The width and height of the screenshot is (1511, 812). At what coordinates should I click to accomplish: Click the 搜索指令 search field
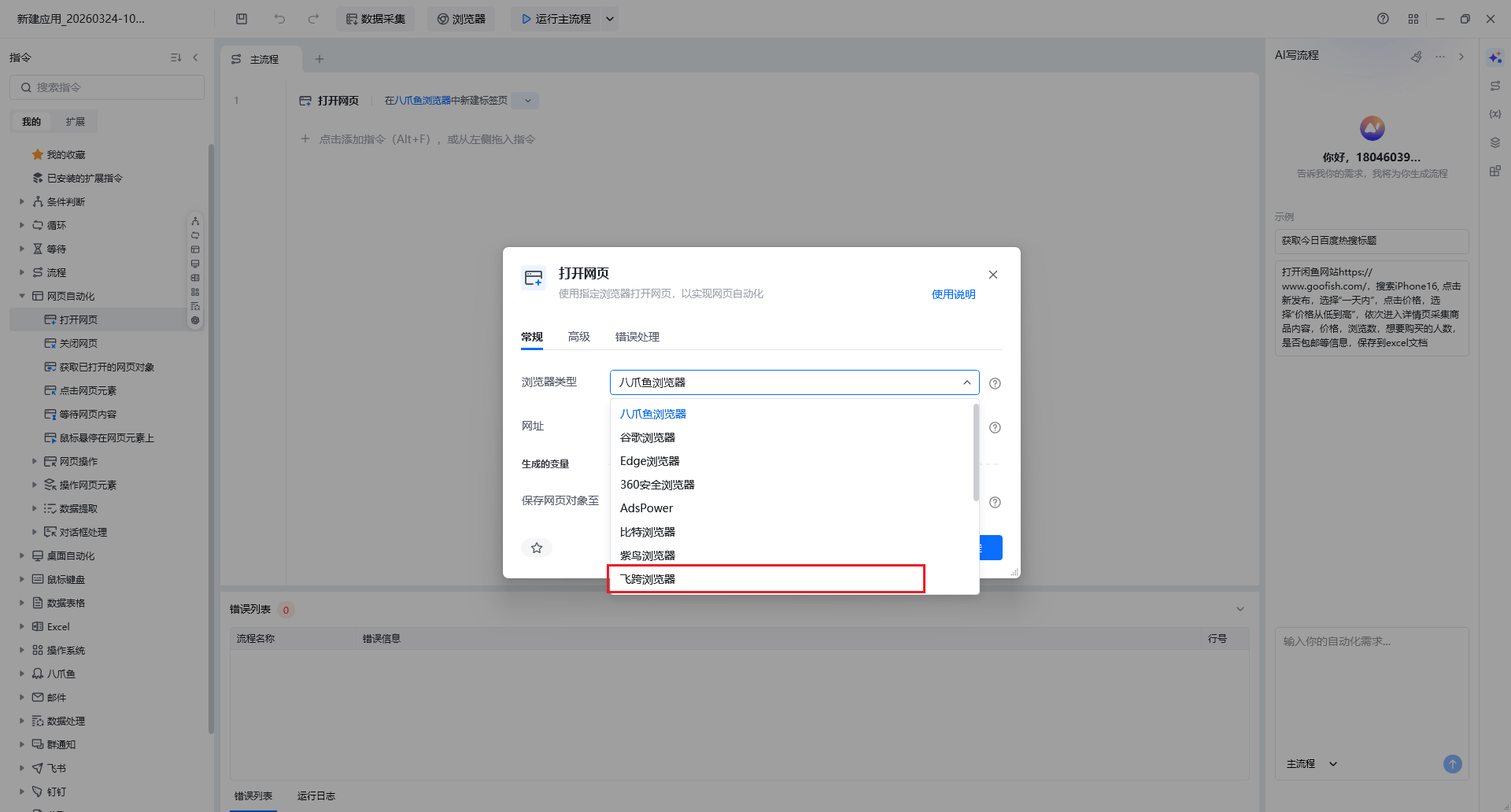click(x=107, y=87)
